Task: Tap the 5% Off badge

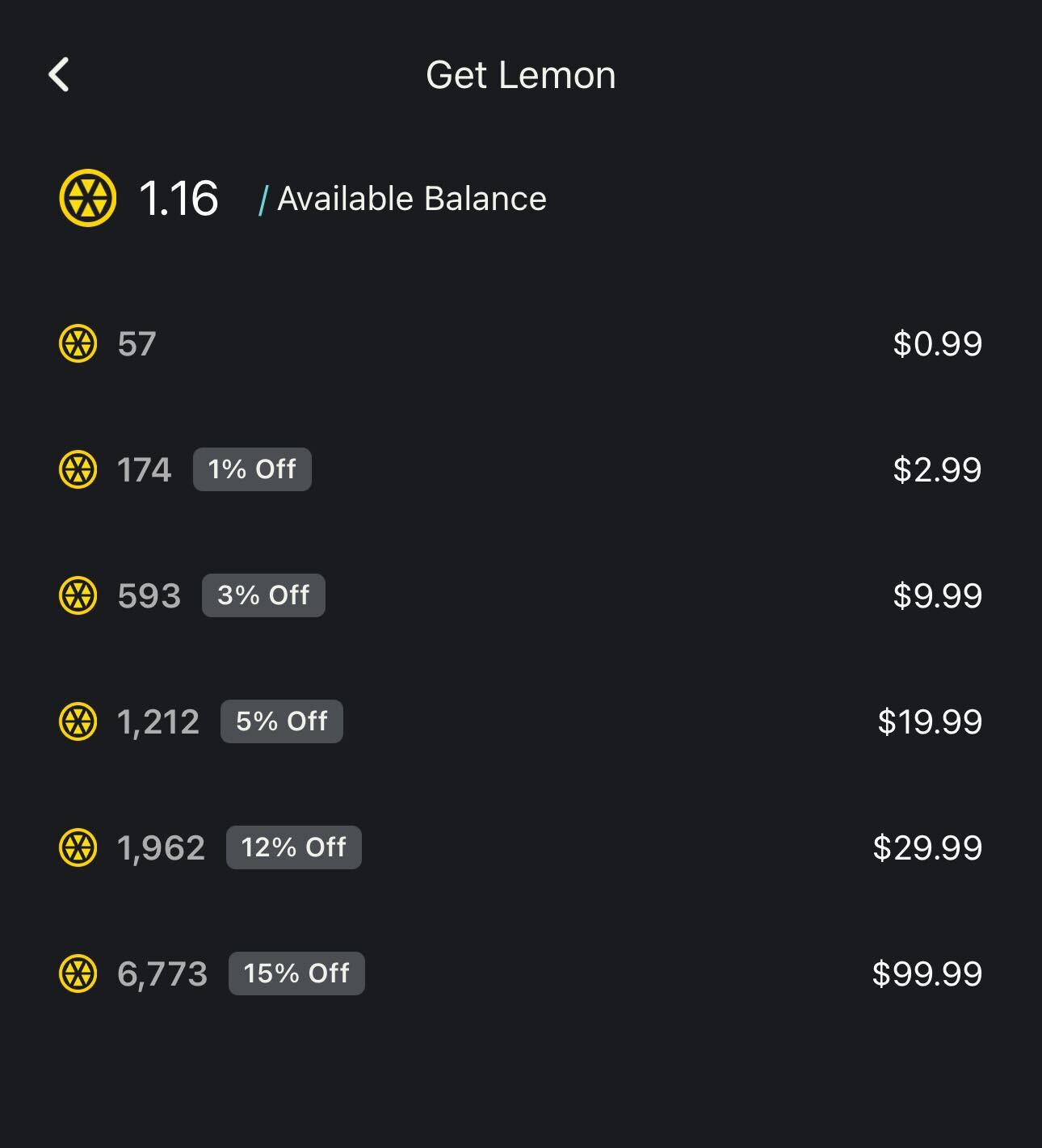Action: (x=282, y=721)
